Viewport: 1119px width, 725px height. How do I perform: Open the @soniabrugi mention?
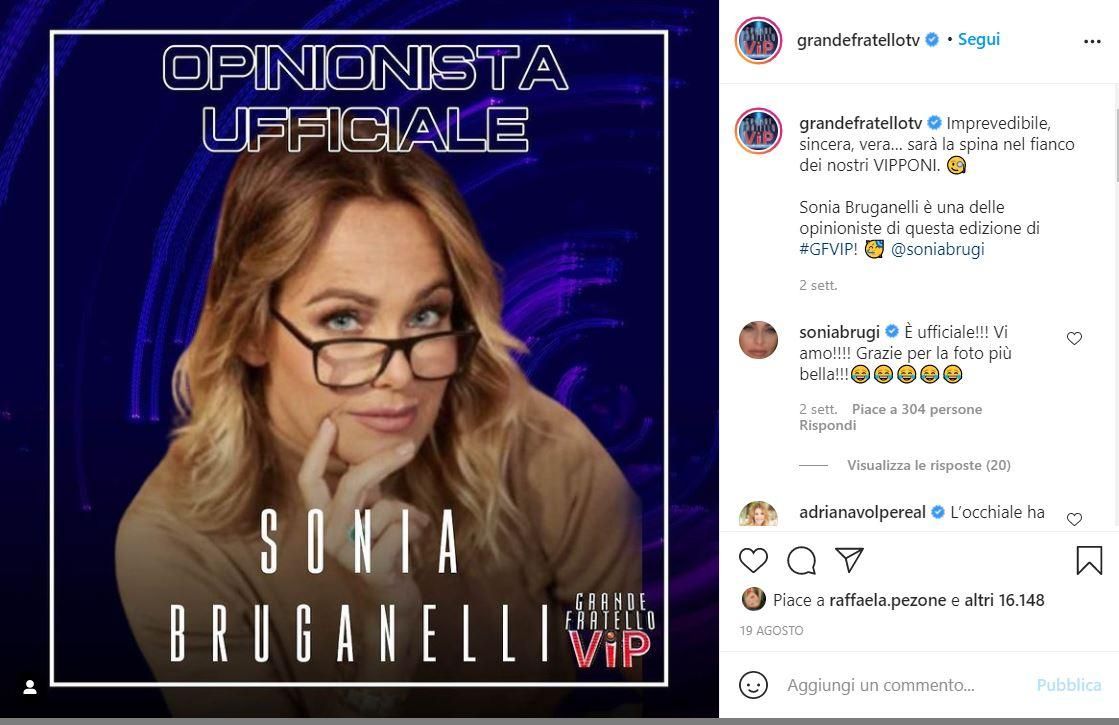pyautogui.click(x=937, y=249)
